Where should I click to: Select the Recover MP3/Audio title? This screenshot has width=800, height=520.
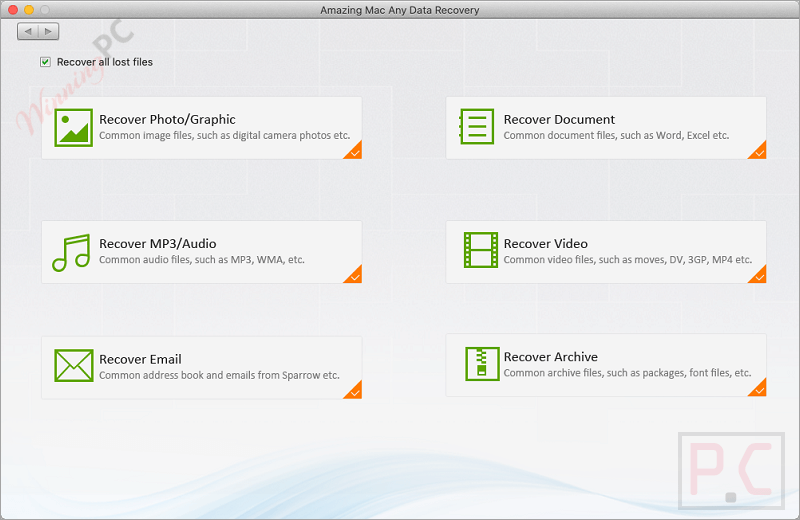click(x=158, y=244)
